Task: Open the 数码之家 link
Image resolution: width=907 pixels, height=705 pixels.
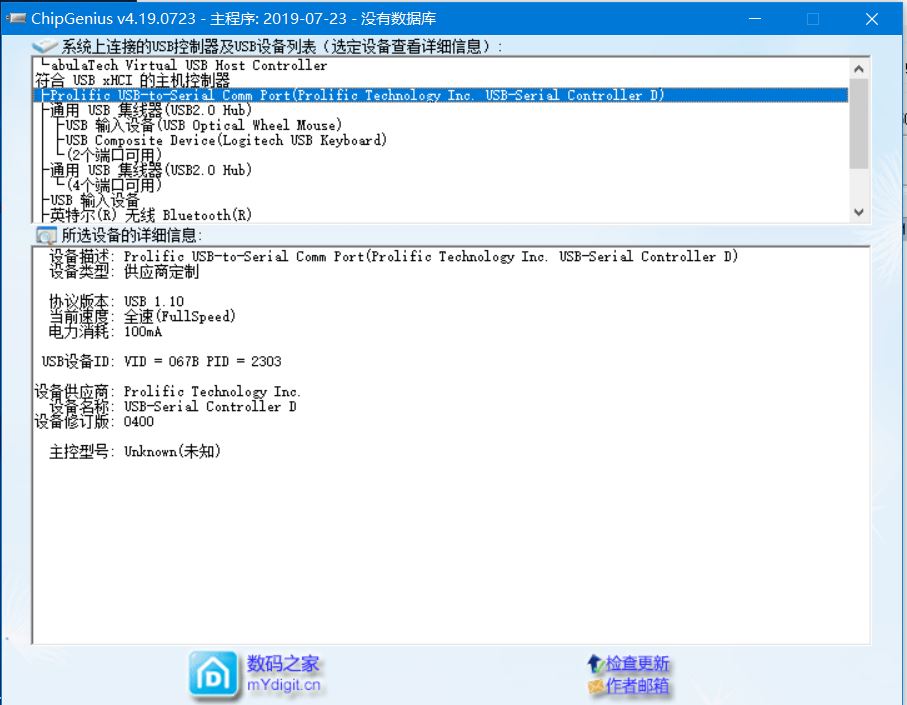Action: [x=283, y=663]
